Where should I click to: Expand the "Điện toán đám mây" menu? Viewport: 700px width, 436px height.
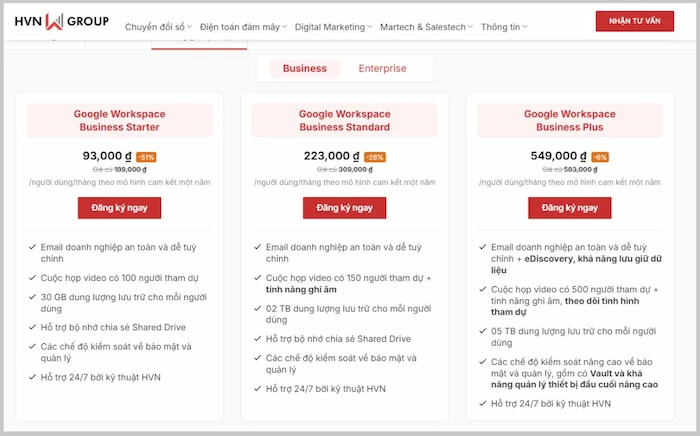[243, 27]
